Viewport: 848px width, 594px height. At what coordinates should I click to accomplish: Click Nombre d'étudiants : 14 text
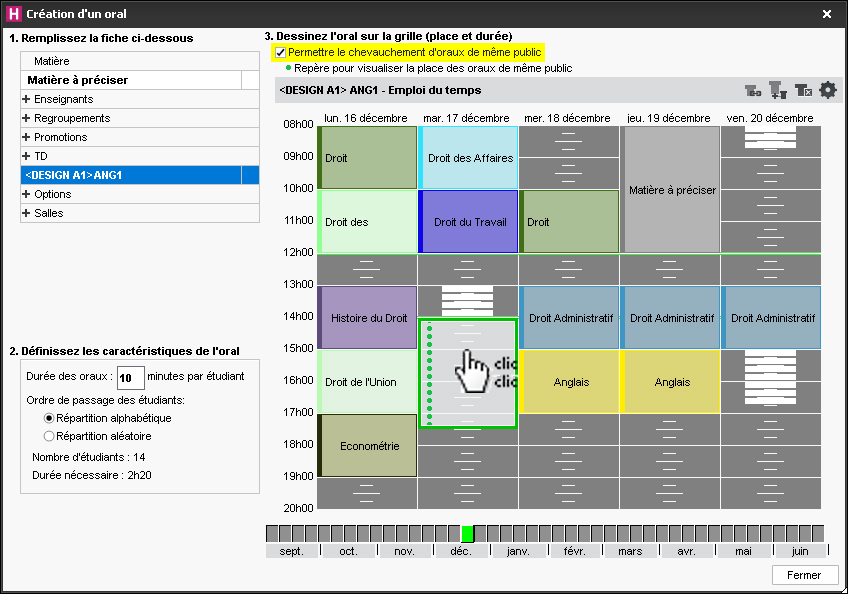[89, 457]
